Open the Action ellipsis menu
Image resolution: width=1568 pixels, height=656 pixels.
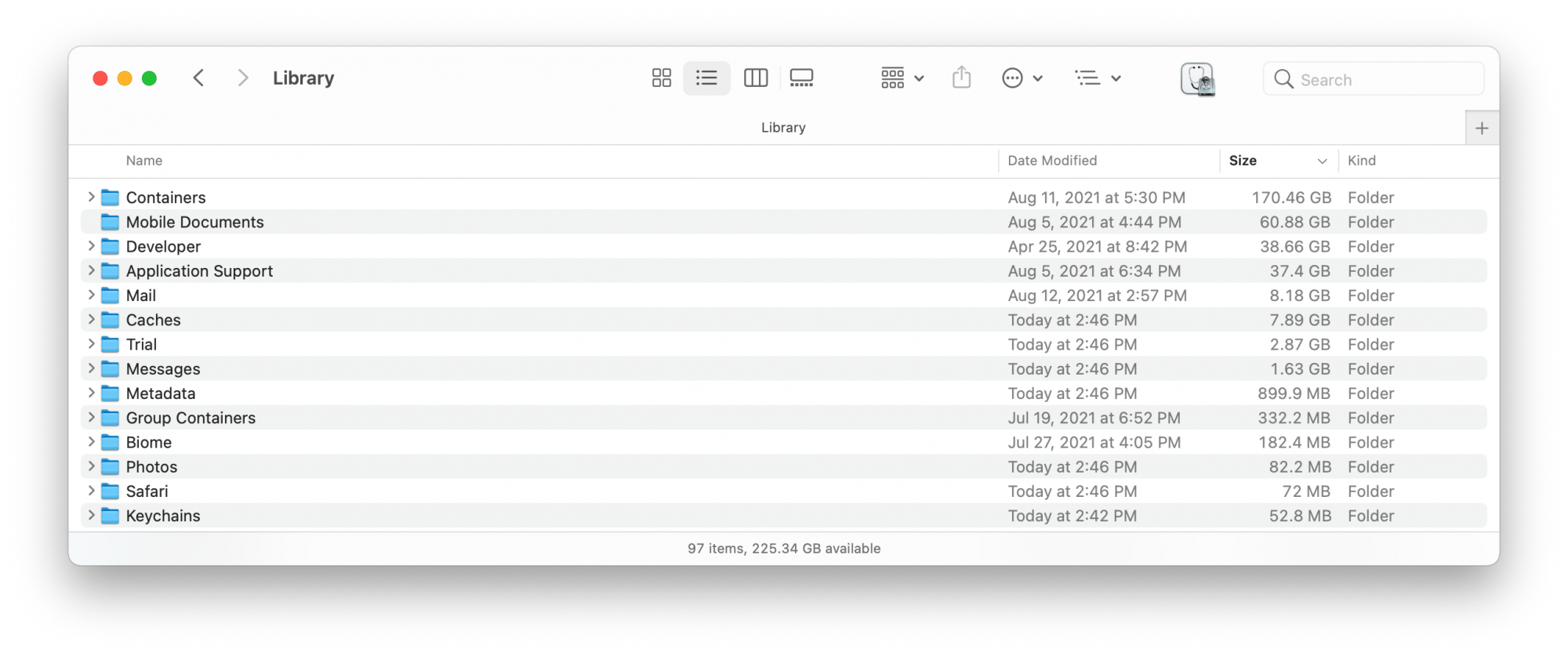[x=1022, y=78]
